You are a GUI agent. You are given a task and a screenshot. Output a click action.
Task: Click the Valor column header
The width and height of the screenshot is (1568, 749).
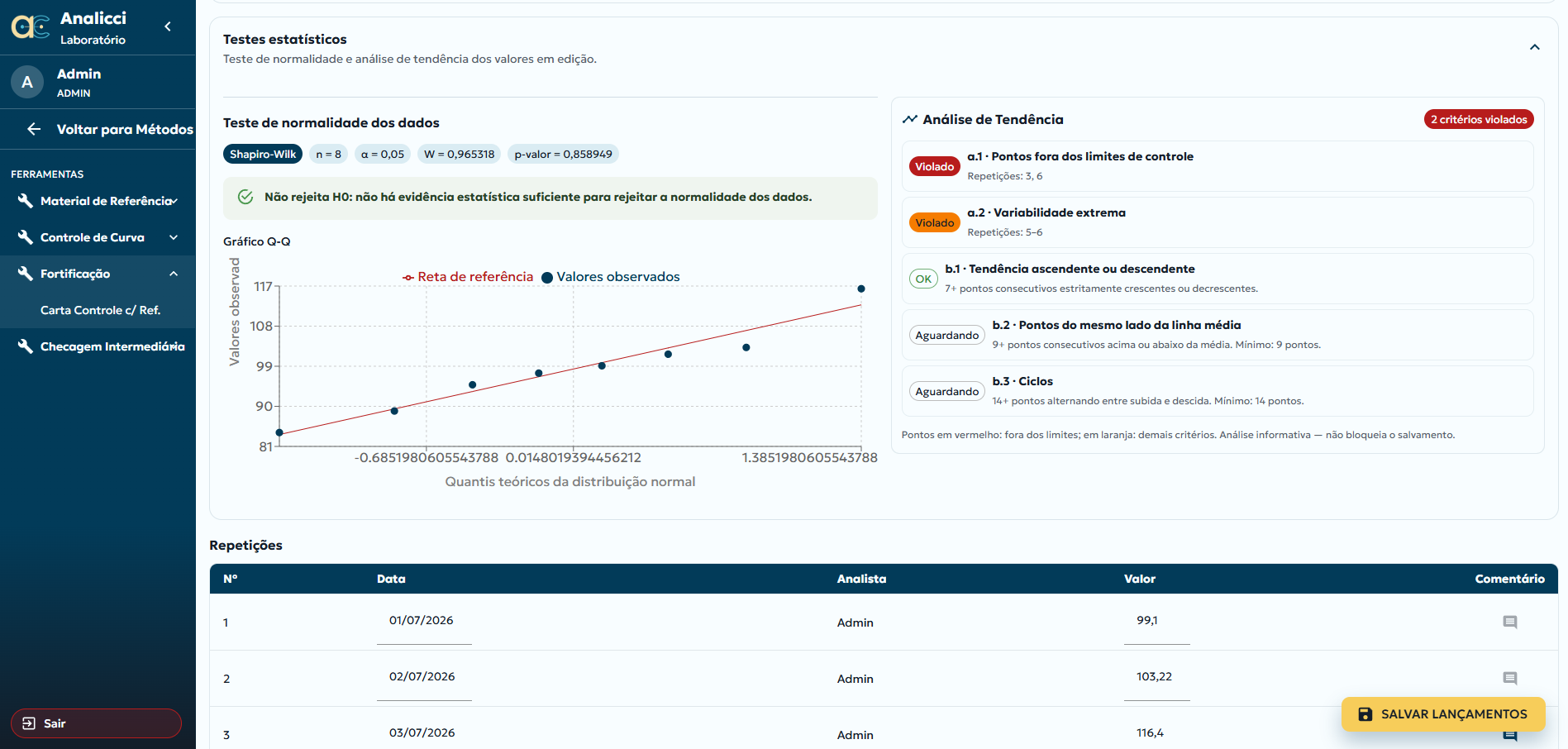(x=1140, y=579)
